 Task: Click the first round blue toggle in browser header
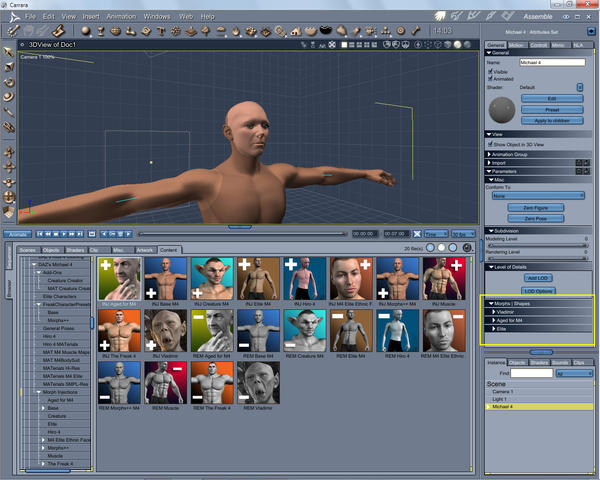coord(430,248)
